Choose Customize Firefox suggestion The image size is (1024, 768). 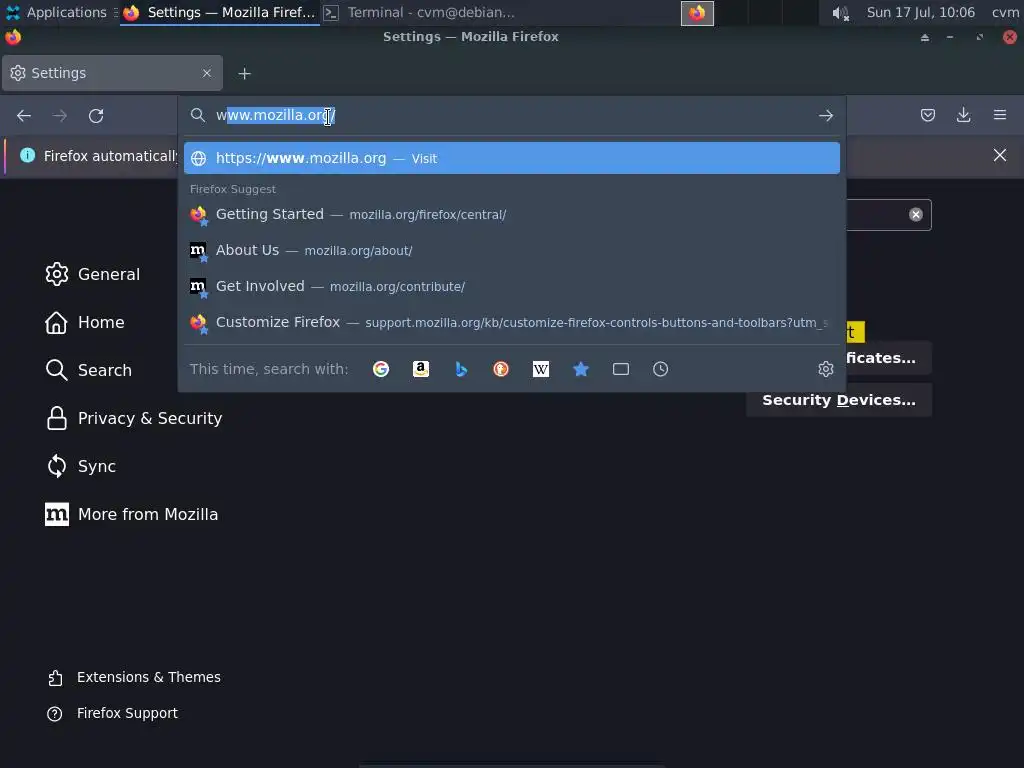(511, 322)
